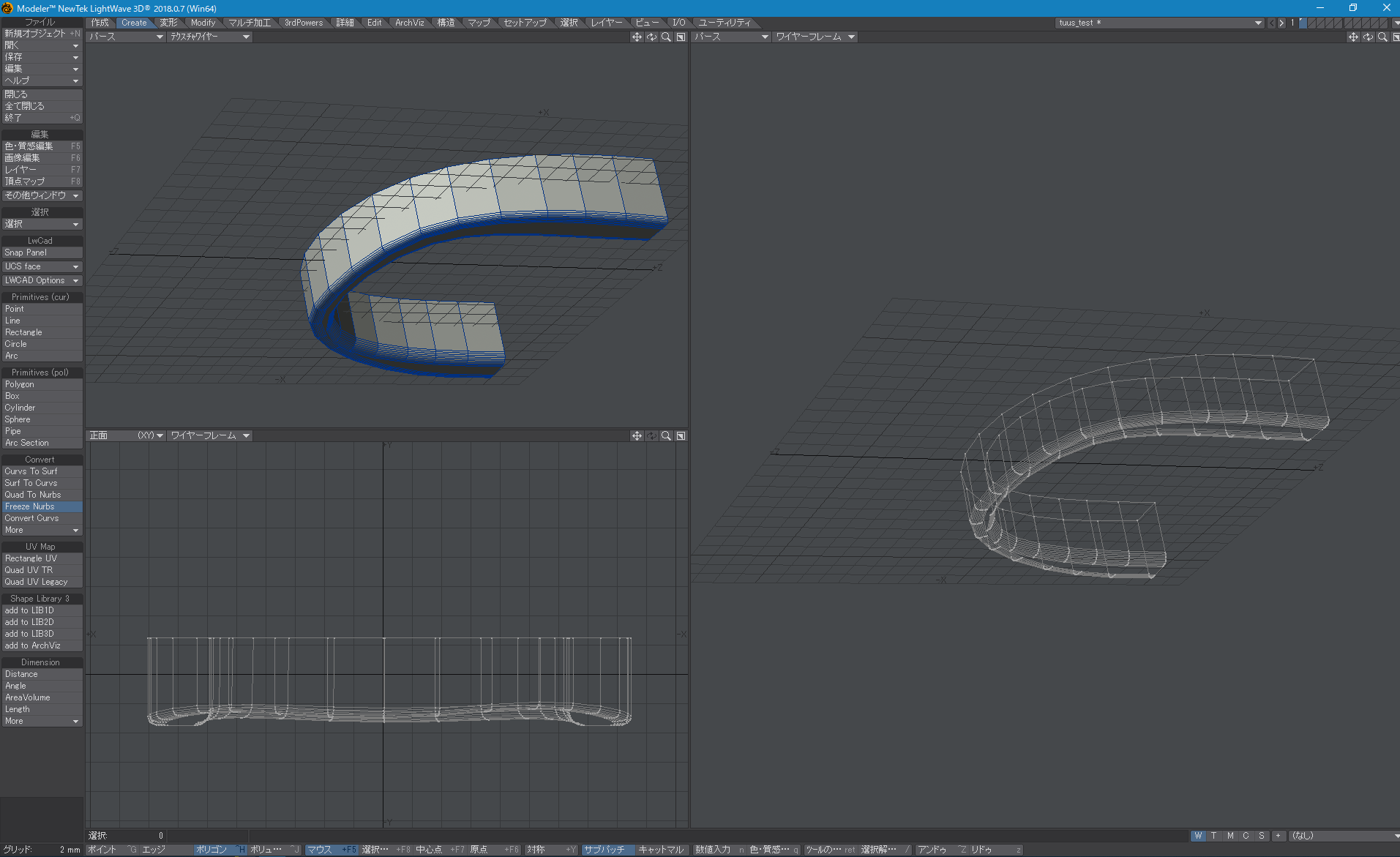Open the Edit tab
Viewport: 1400px width, 857px height.
click(x=374, y=23)
